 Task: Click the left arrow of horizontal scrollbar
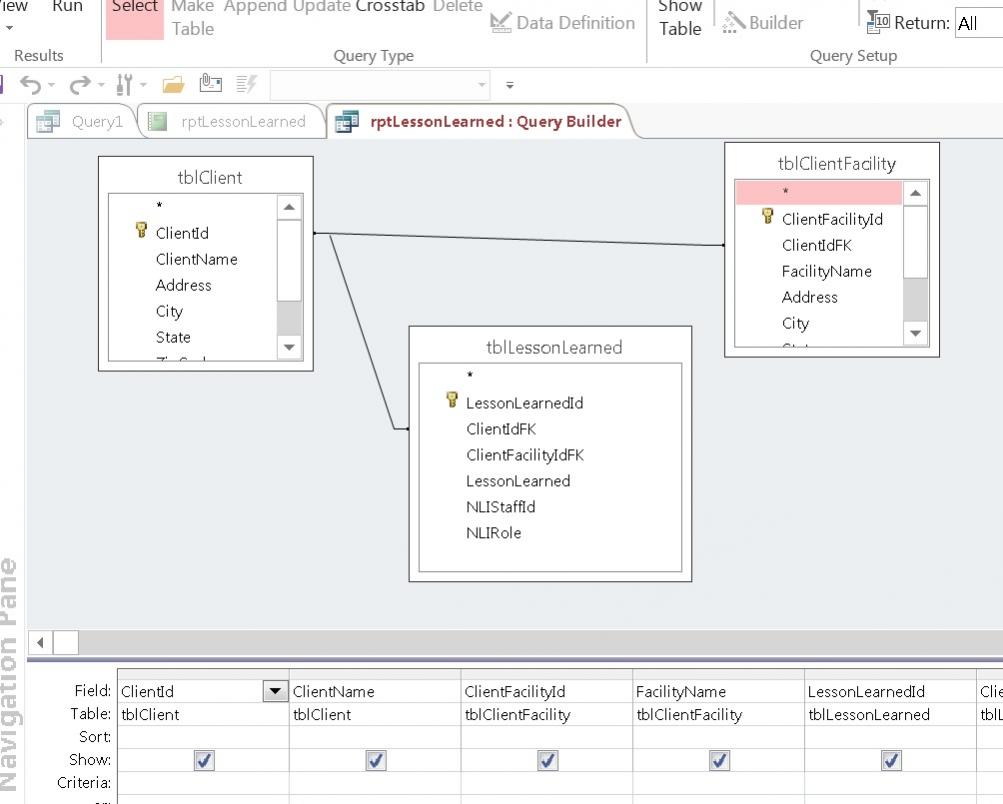40,642
